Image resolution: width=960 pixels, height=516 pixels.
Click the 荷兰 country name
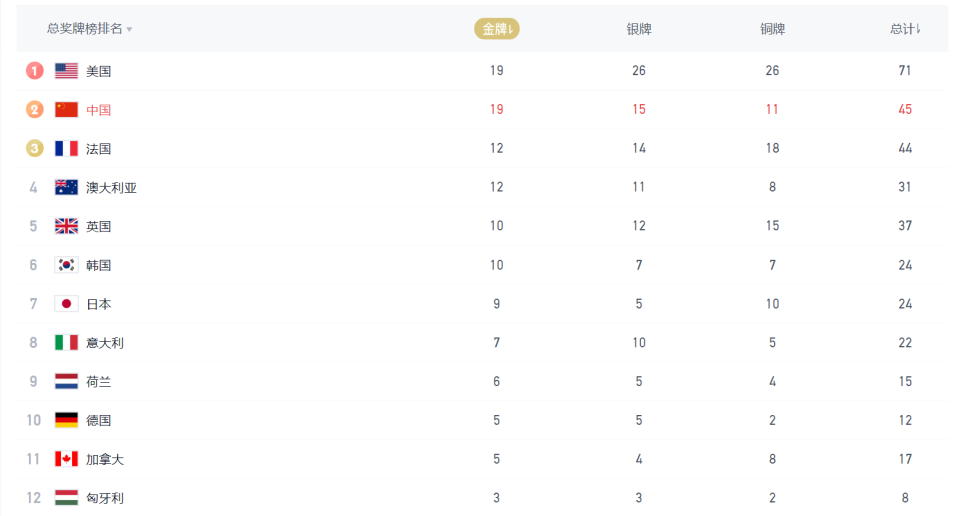(x=98, y=382)
